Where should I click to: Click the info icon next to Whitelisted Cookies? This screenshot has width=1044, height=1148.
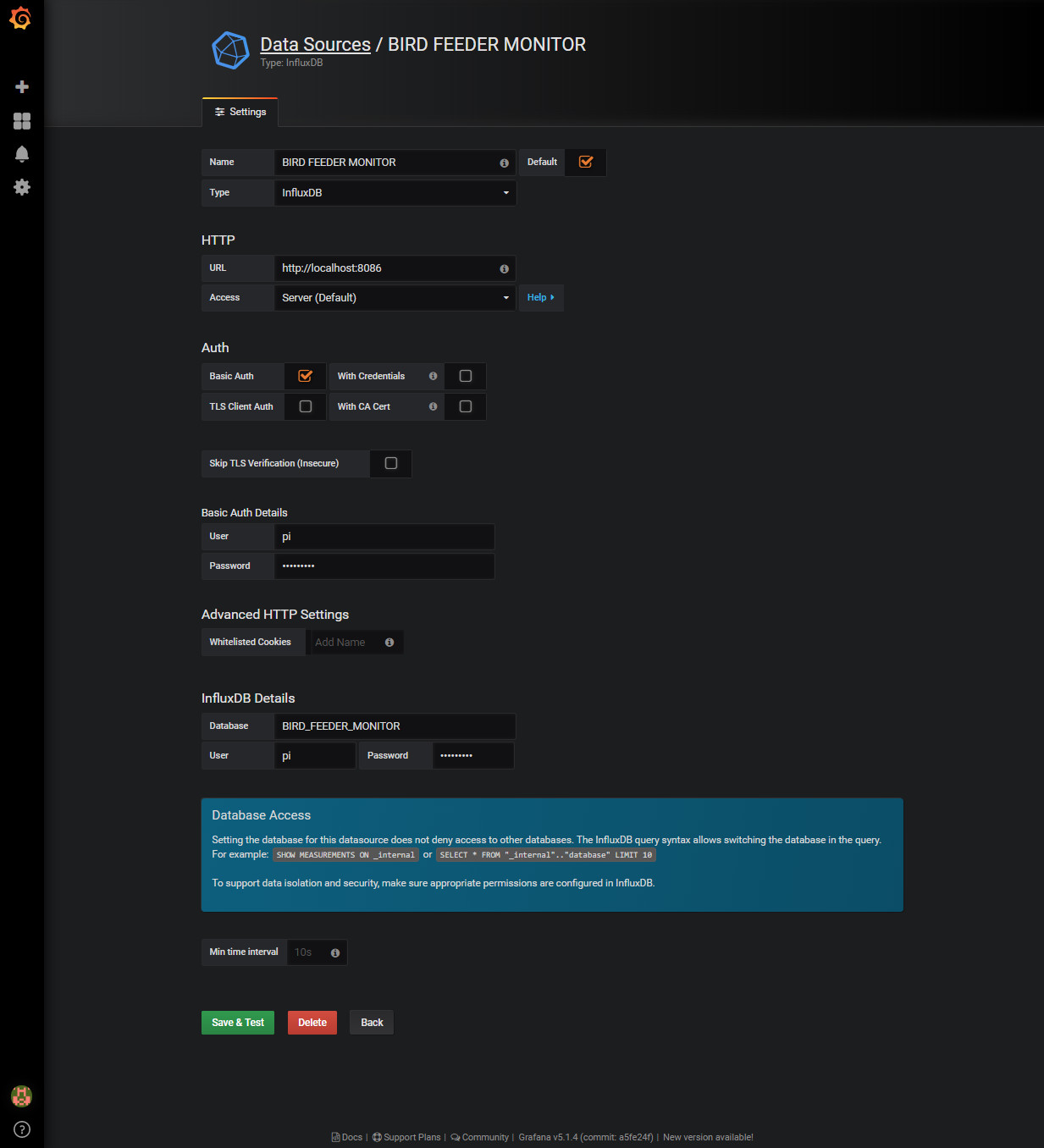pyautogui.click(x=389, y=643)
